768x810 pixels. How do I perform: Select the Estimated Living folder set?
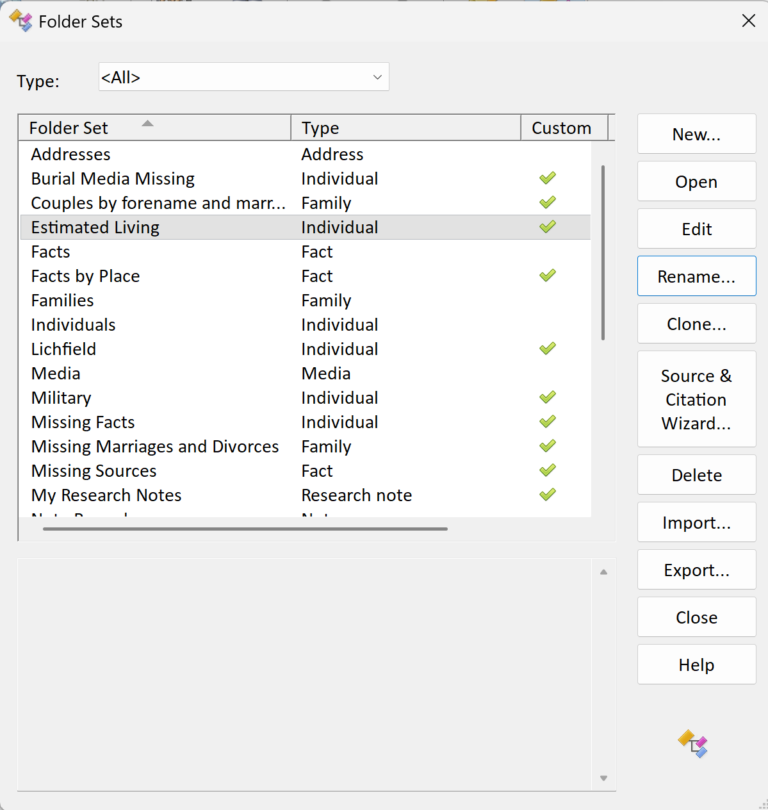(305, 227)
